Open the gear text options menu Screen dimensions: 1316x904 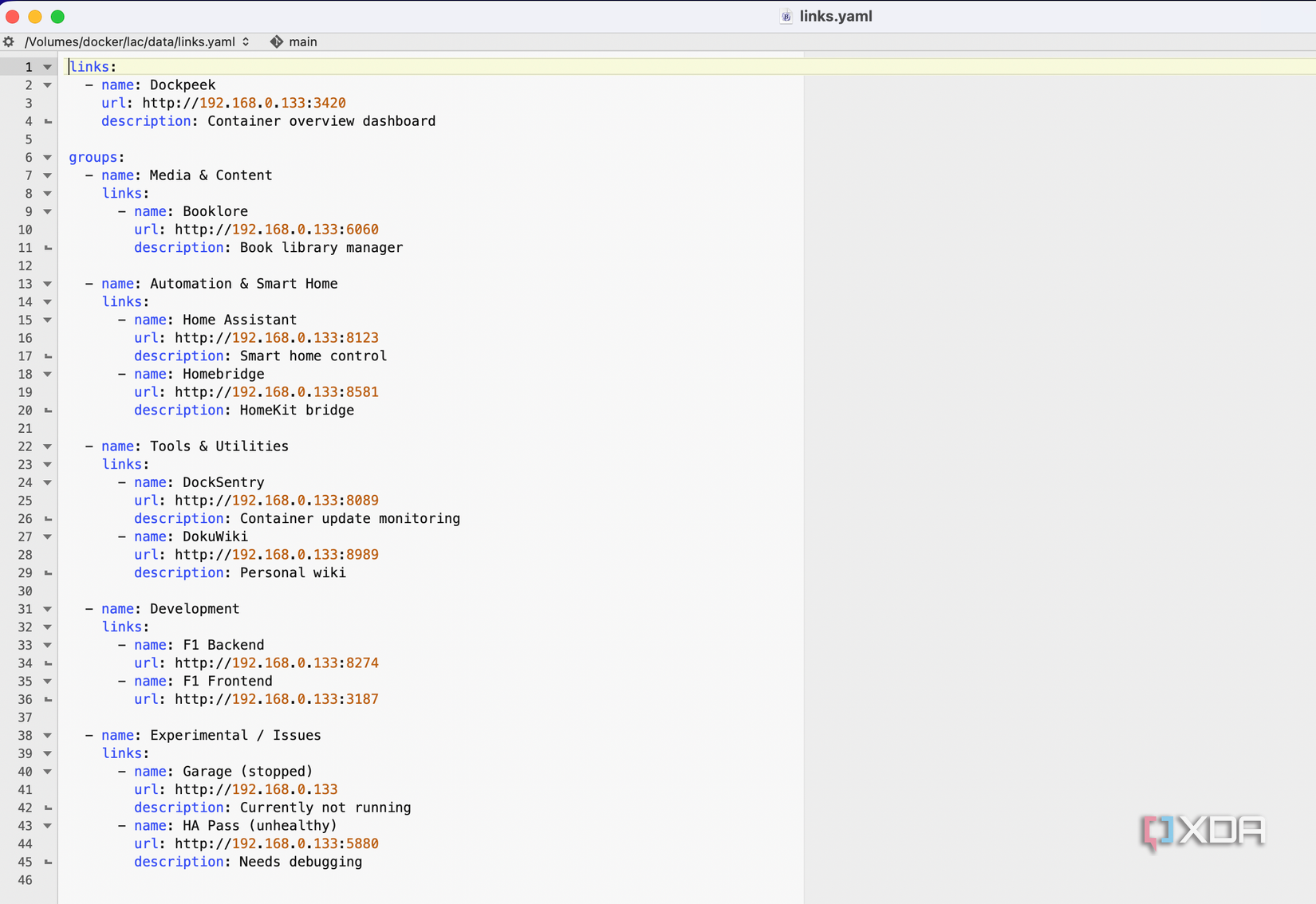tap(9, 41)
